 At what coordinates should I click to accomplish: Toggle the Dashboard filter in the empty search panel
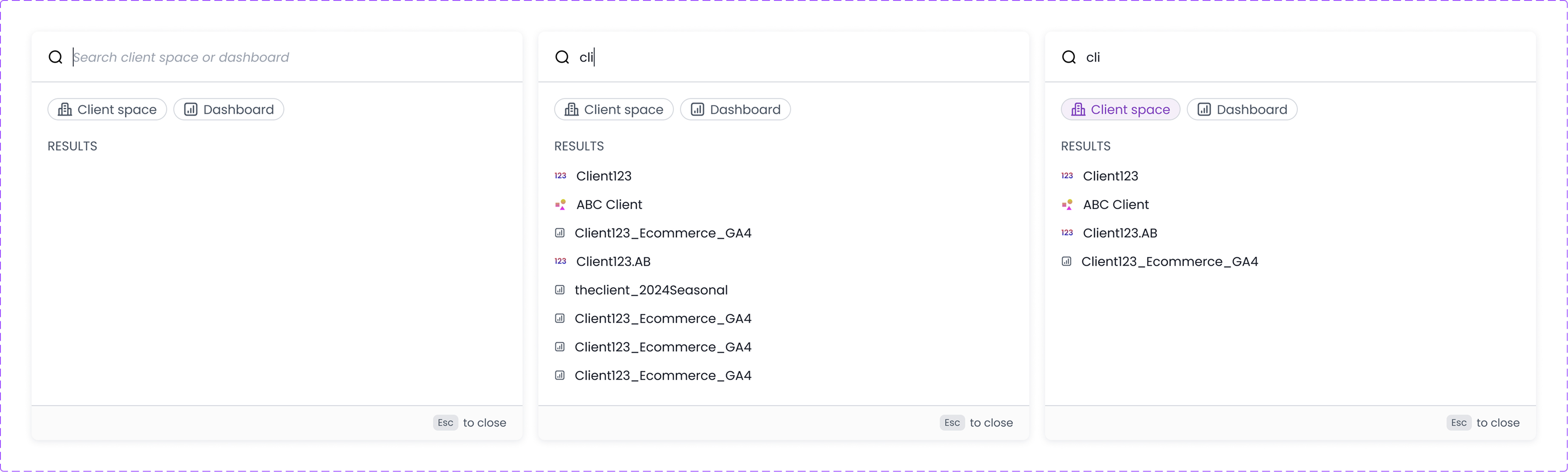[x=229, y=109]
